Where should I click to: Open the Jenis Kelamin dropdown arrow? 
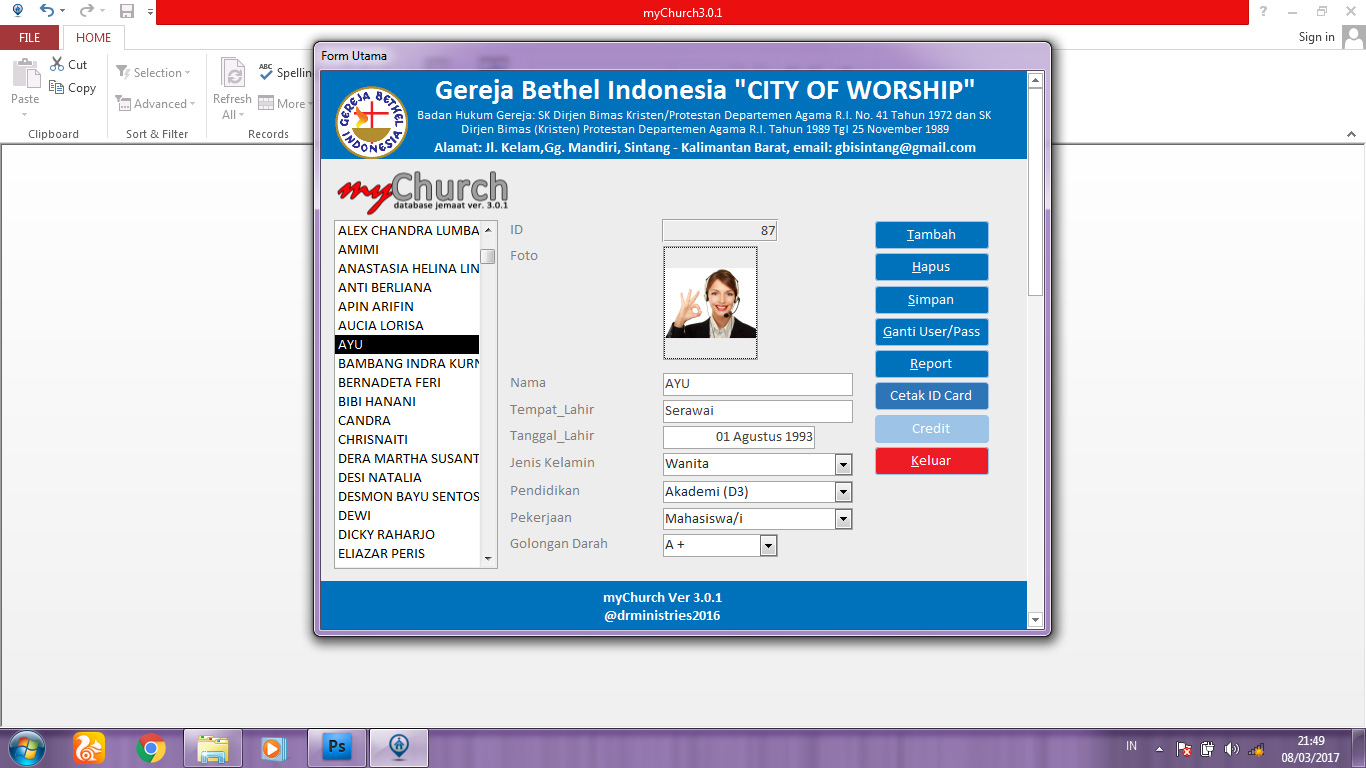click(x=843, y=464)
